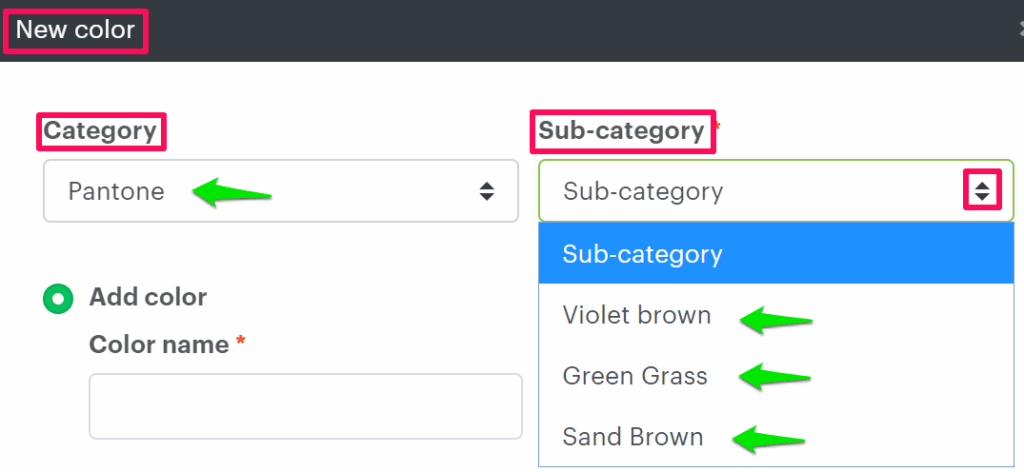Click the green arrow pointing at Pantone
1024x472 pixels.
(232, 192)
